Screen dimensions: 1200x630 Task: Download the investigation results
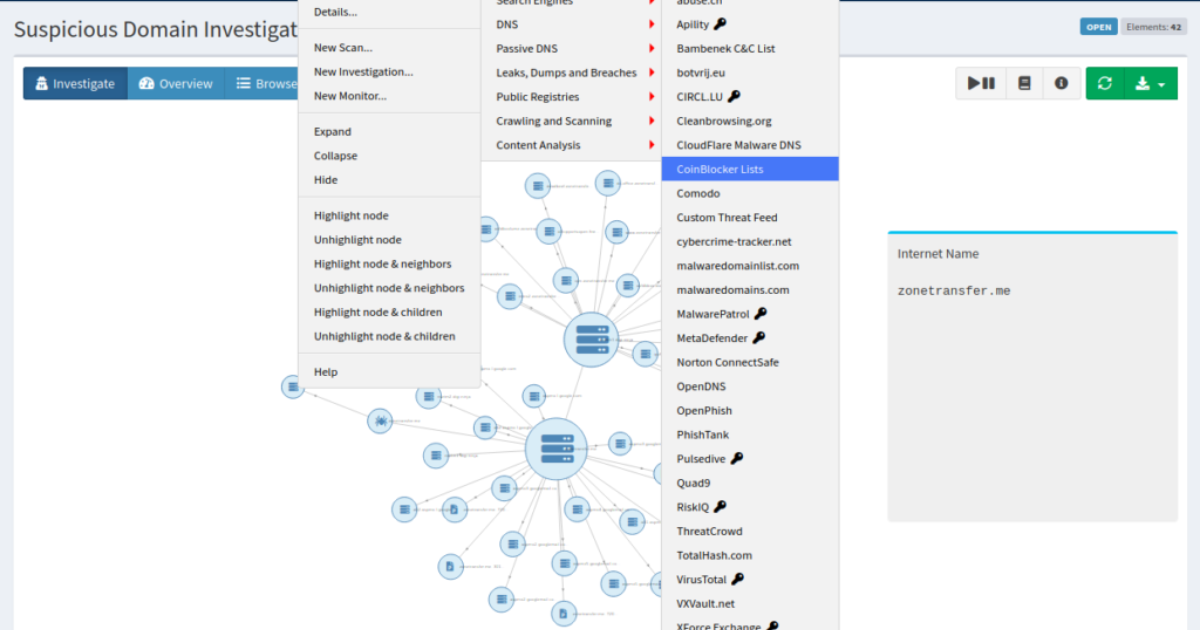click(x=1143, y=83)
